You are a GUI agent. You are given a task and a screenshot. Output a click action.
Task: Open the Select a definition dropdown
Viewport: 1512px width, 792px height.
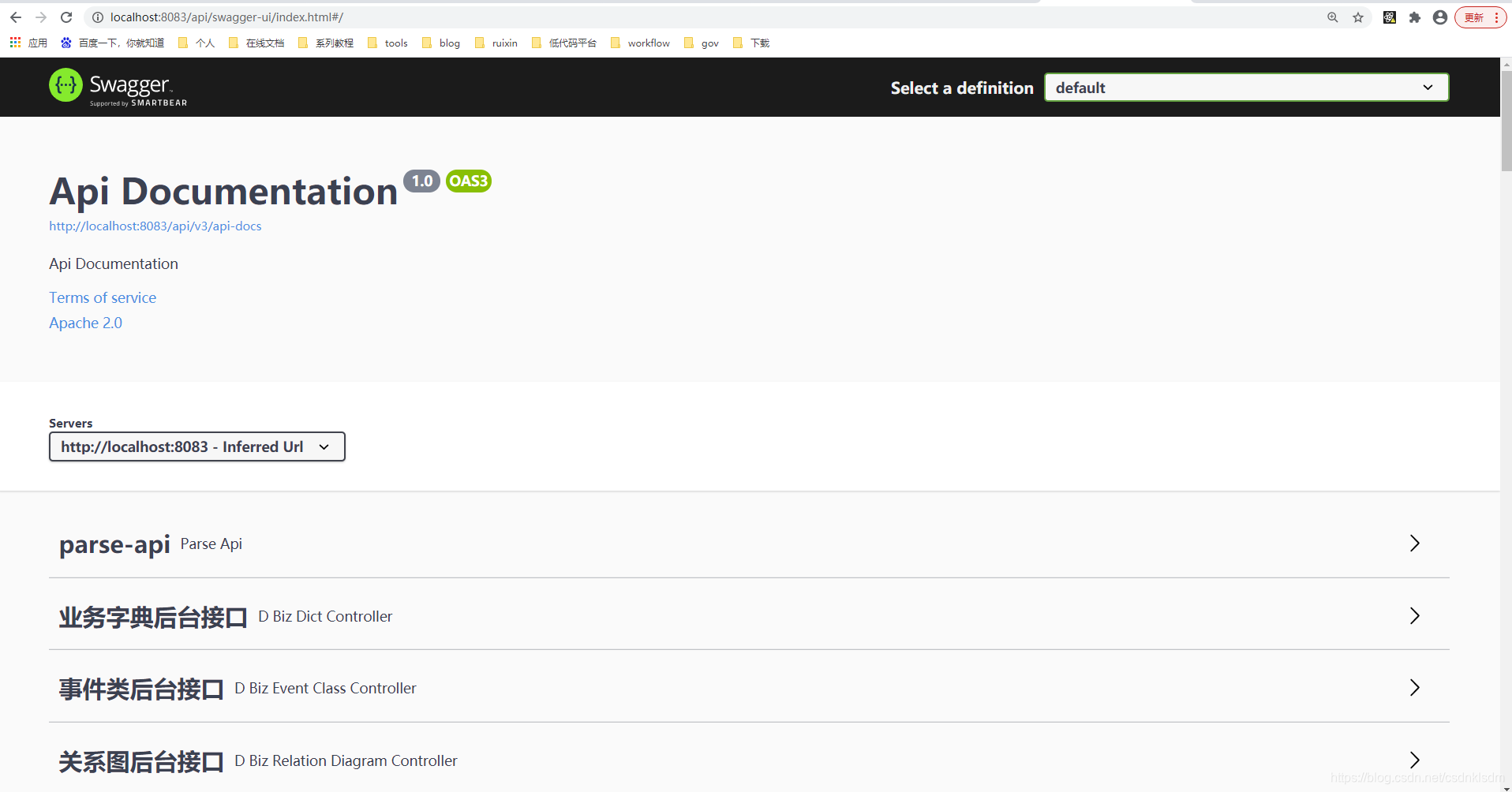tap(1247, 88)
